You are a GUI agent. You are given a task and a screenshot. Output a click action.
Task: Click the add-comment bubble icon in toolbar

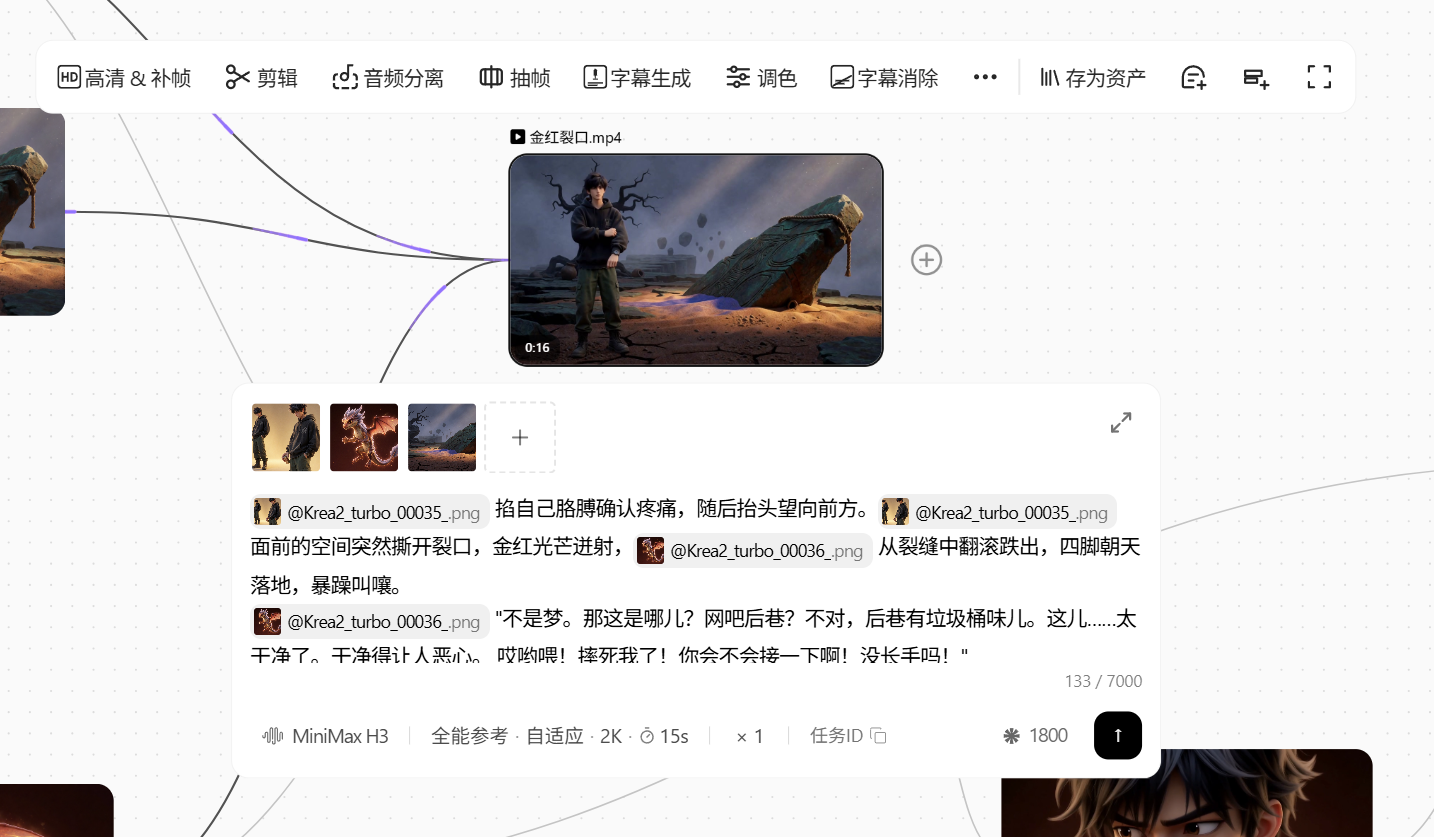click(x=1194, y=77)
